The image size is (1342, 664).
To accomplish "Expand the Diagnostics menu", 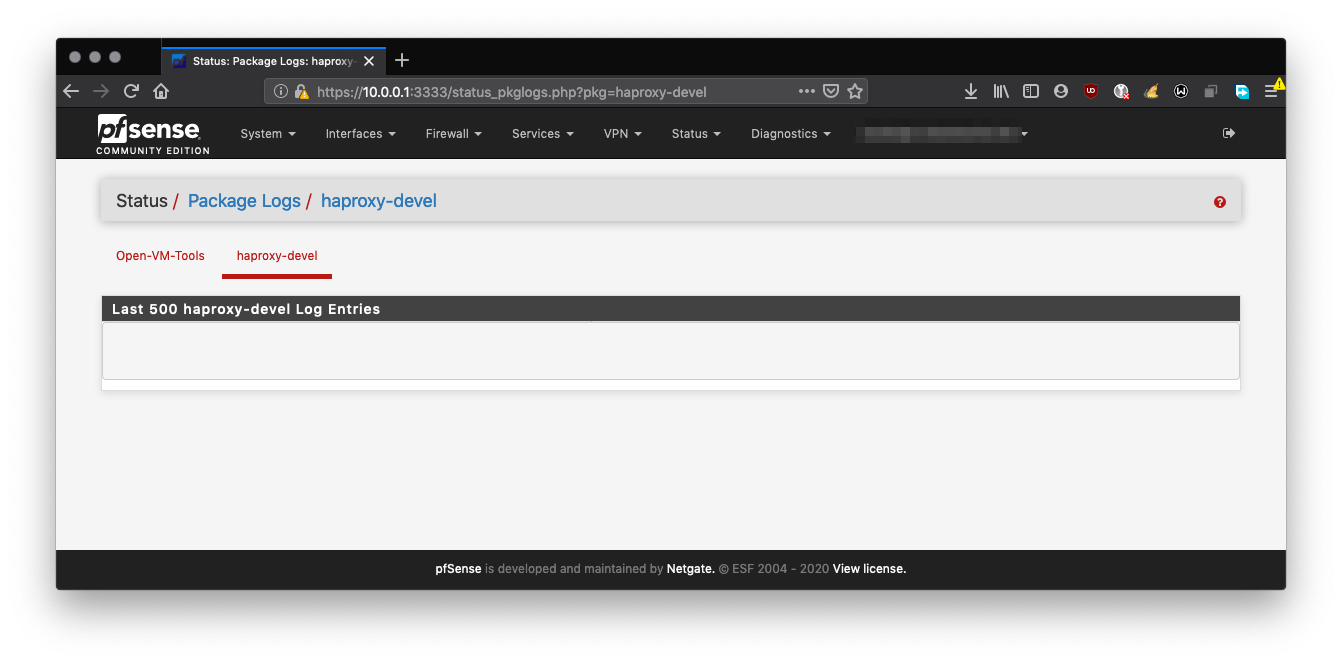I will 791,133.
